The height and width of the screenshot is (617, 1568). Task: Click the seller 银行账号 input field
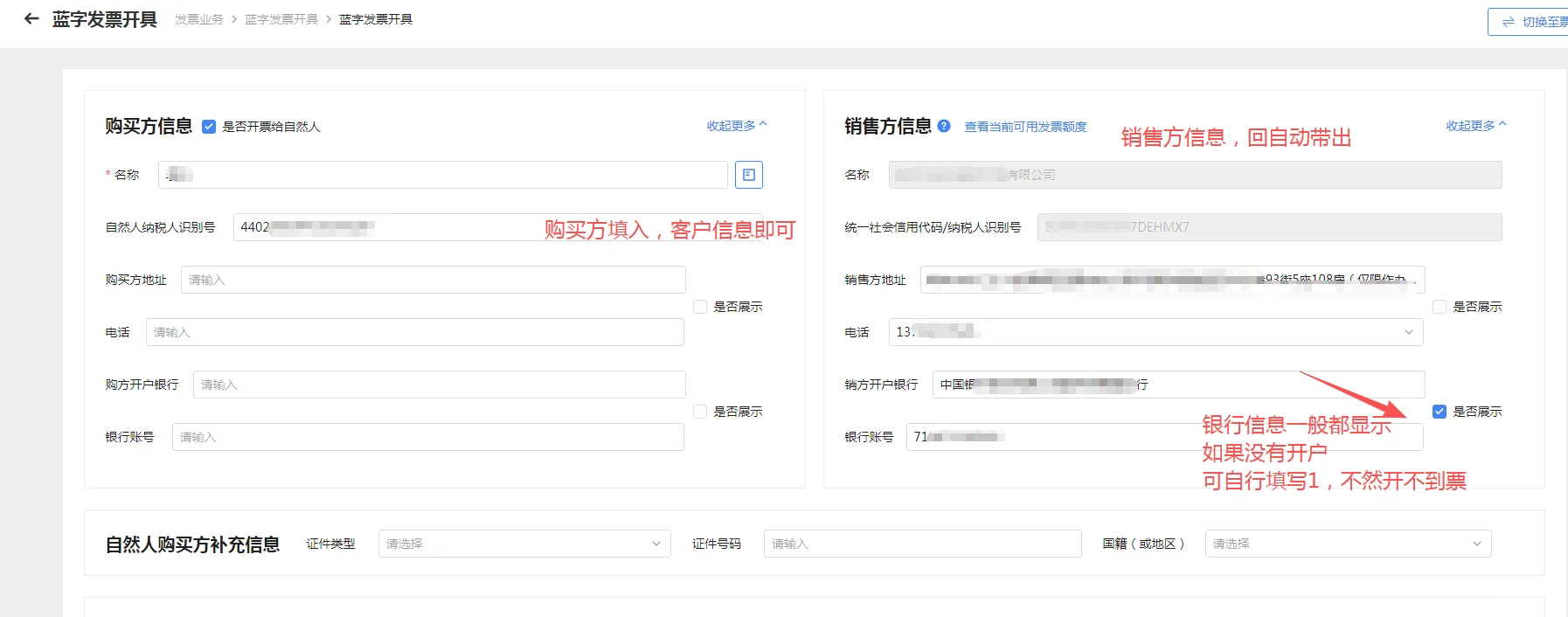coord(1165,437)
